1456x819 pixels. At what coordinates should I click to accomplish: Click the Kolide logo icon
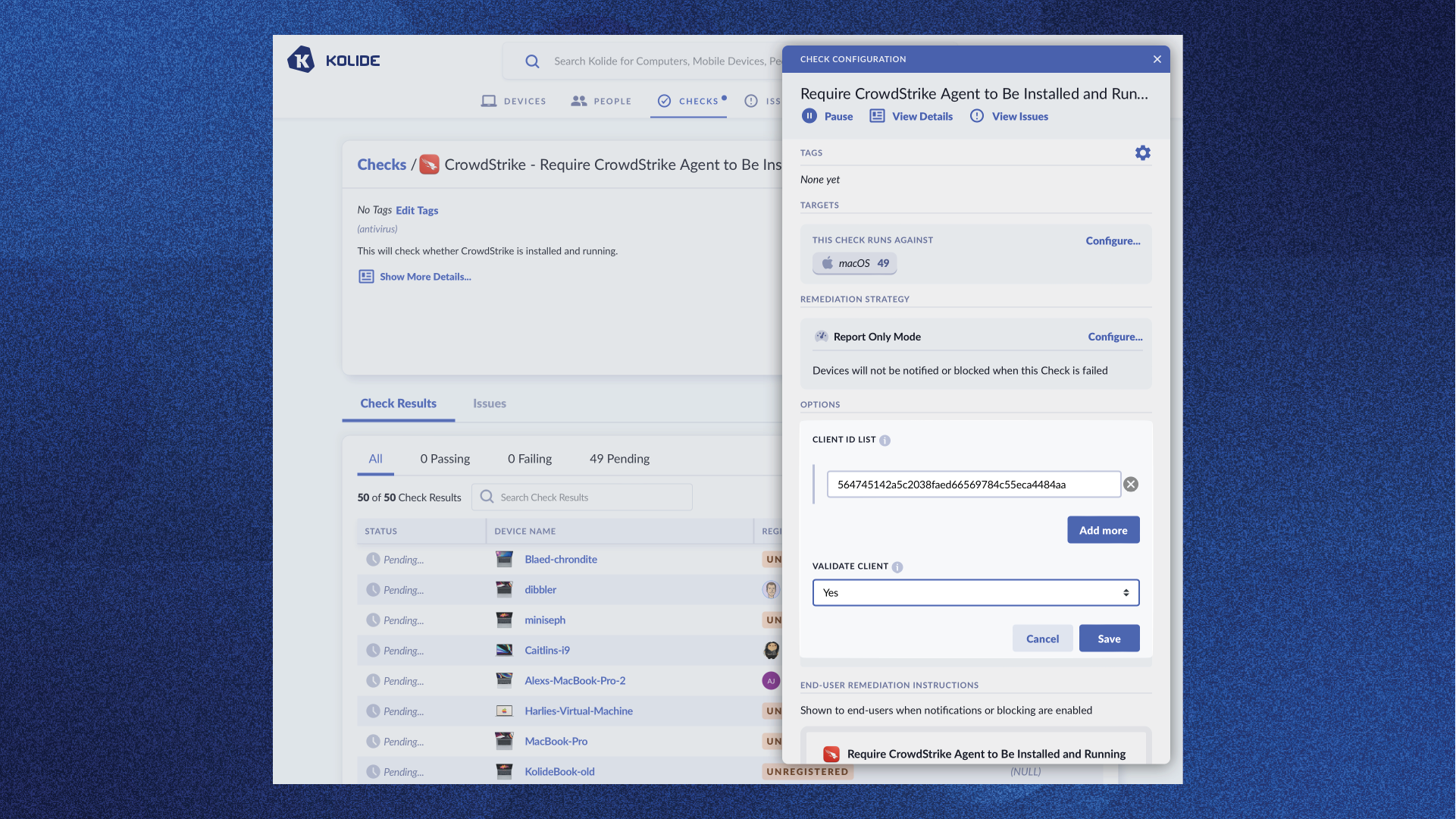click(301, 60)
